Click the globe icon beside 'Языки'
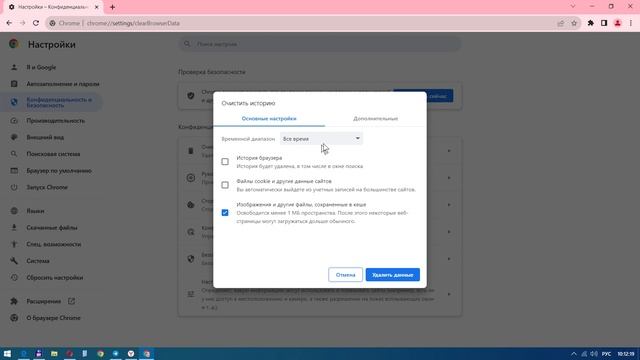640x360 pixels. [x=14, y=211]
